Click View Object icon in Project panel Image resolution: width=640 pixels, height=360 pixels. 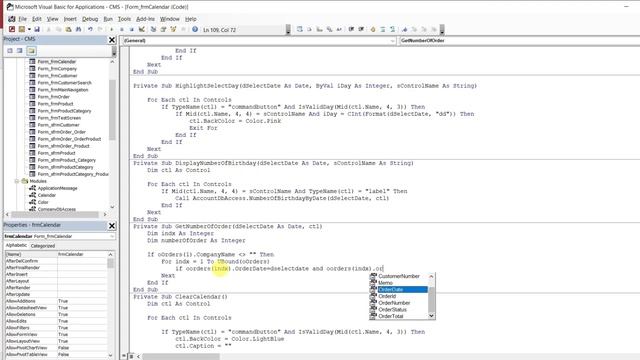coord(20,51)
